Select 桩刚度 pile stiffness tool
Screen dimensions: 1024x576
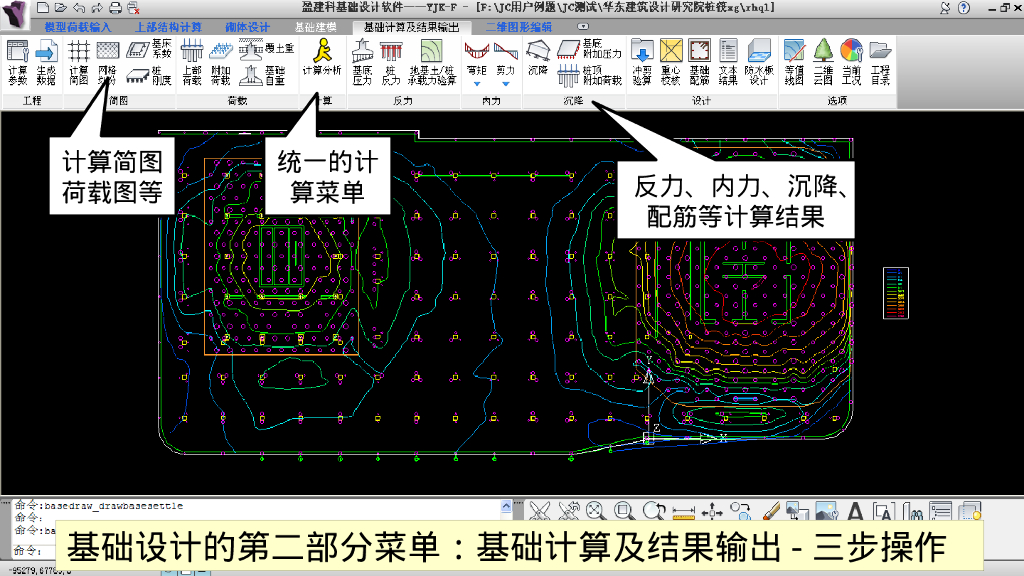point(150,76)
